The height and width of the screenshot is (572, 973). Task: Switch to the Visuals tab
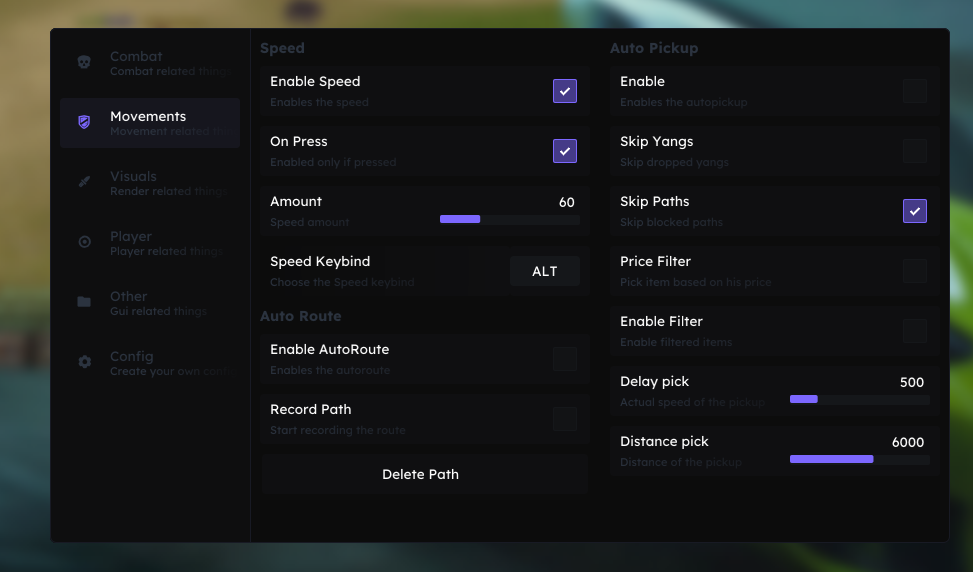pyautogui.click(x=150, y=183)
